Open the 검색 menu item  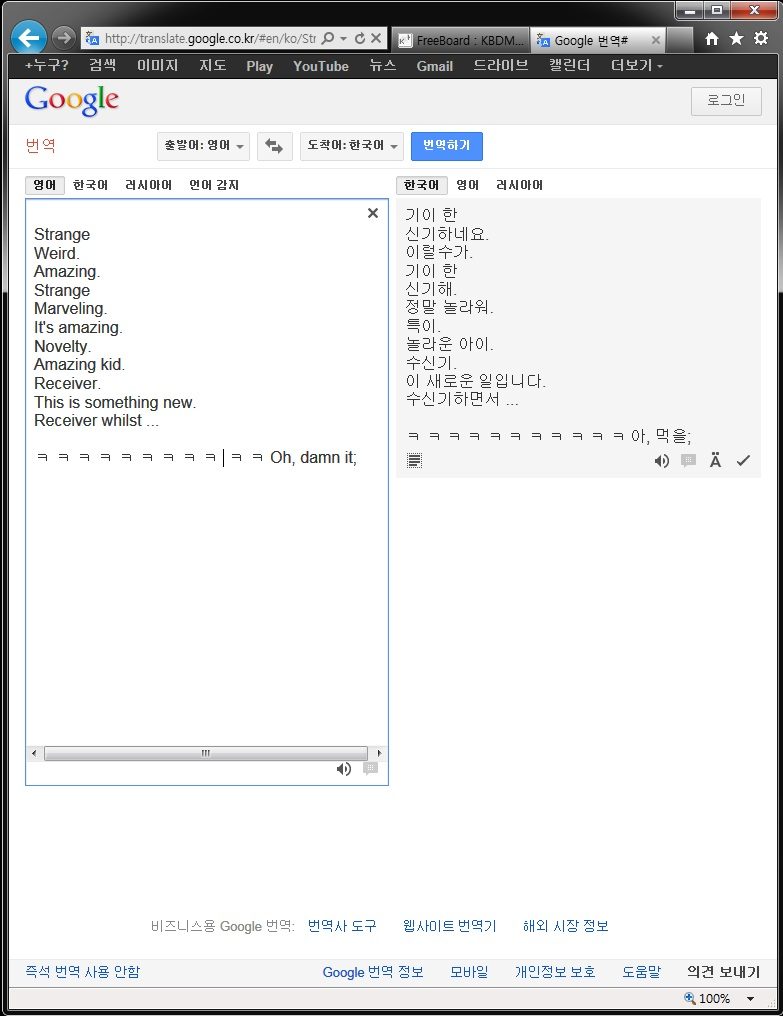click(x=102, y=65)
